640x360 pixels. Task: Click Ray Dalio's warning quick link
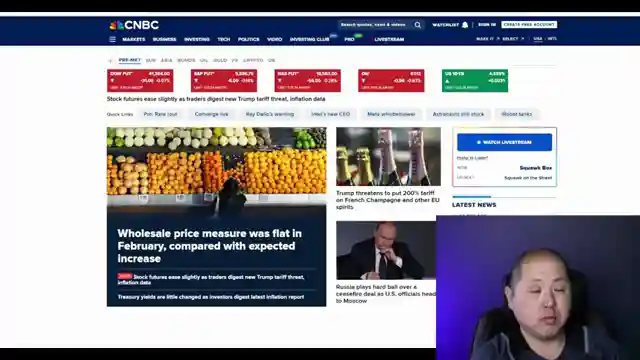(269, 114)
